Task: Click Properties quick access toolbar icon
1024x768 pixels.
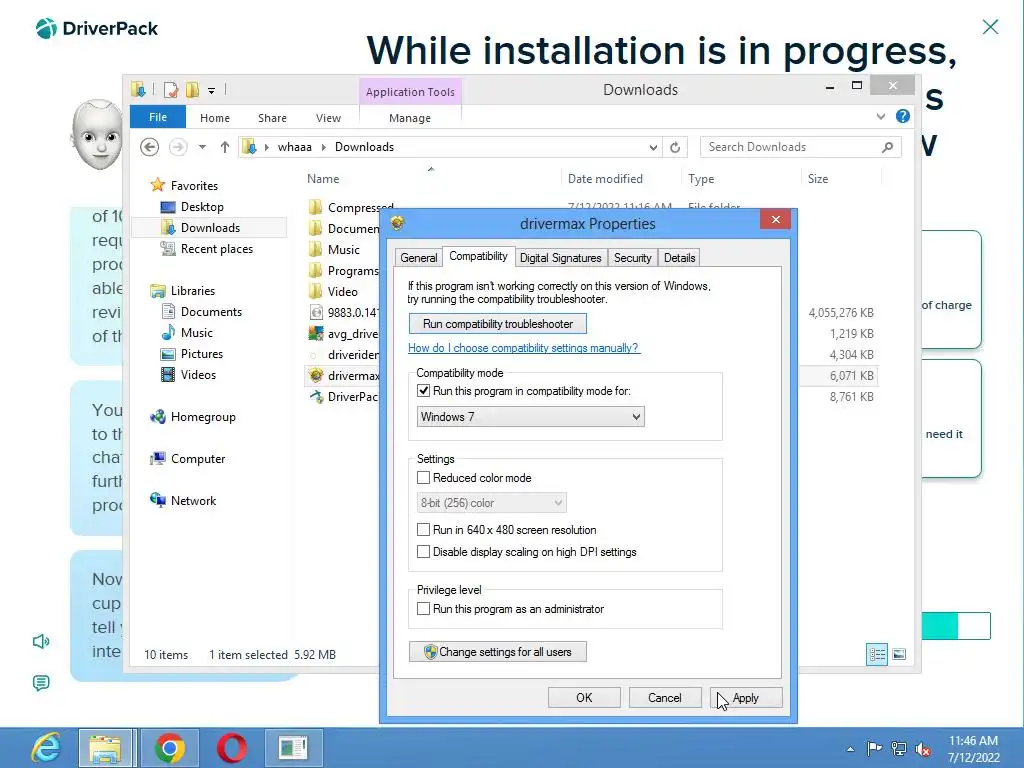Action: [171, 89]
